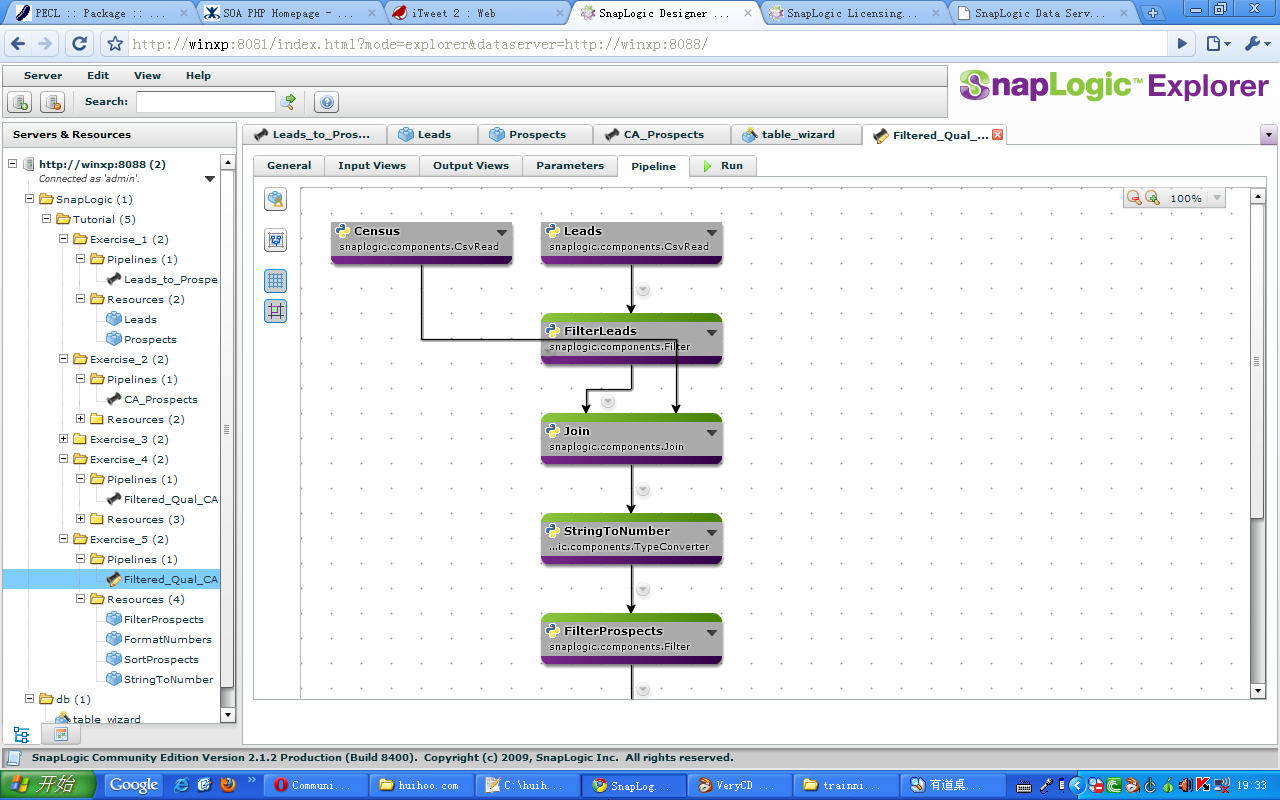Click the topmost canvas tool icon
Viewport: 1280px width, 800px height.
275,200
